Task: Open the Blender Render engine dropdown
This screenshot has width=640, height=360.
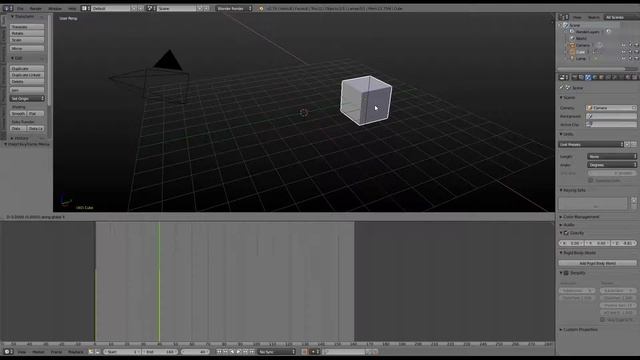Action: (234, 8)
